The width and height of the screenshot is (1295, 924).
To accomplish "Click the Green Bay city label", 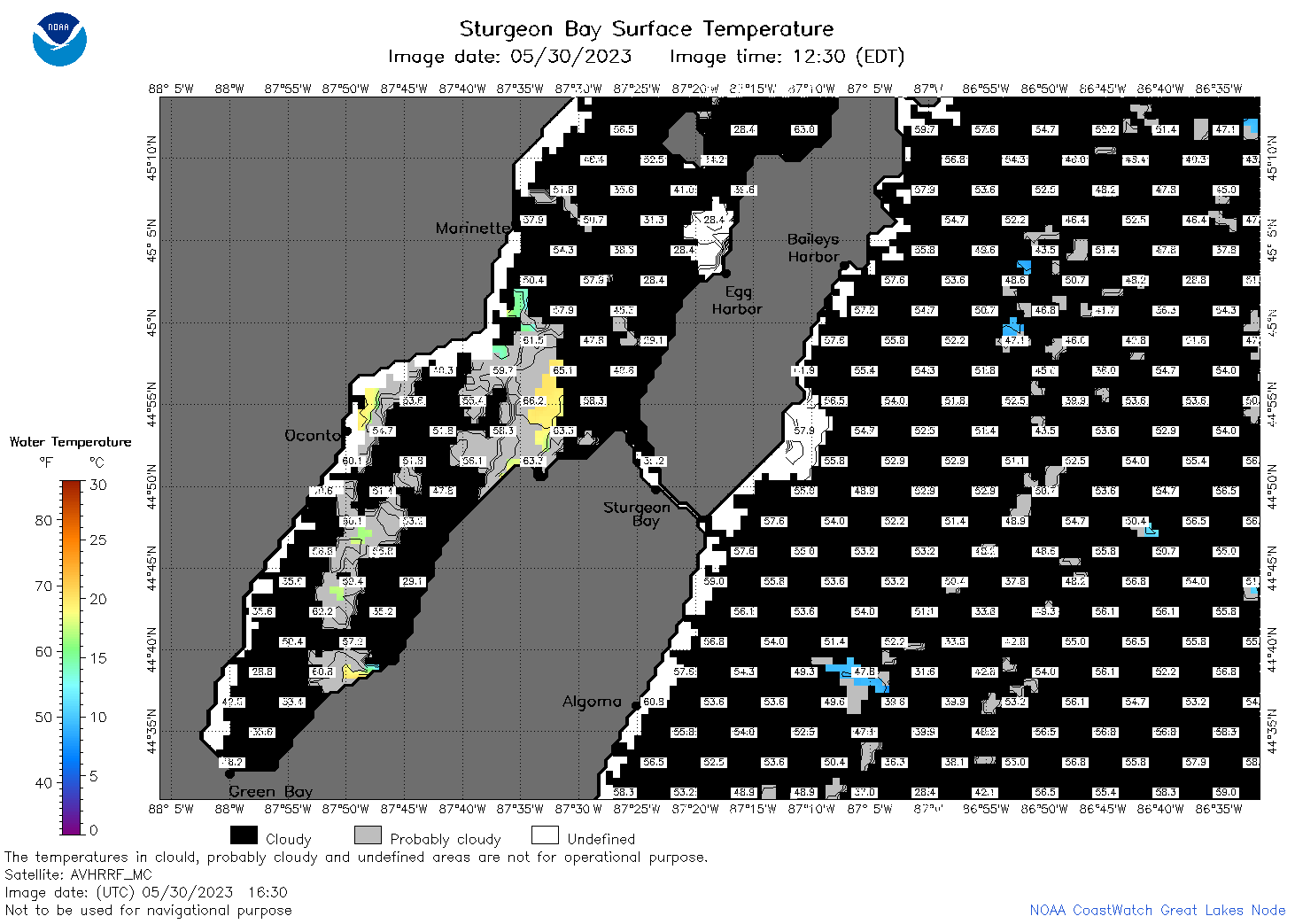I will tap(271, 791).
